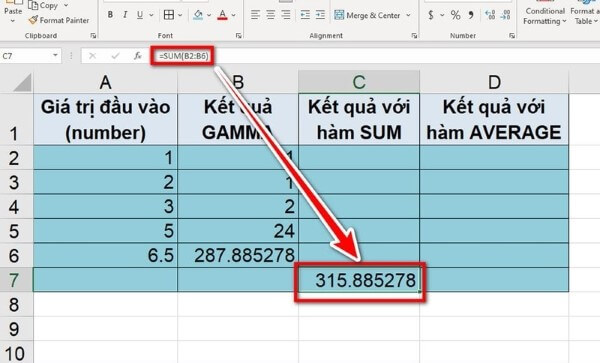
Task: Apply Comma Style formatting
Action: (x=471, y=15)
